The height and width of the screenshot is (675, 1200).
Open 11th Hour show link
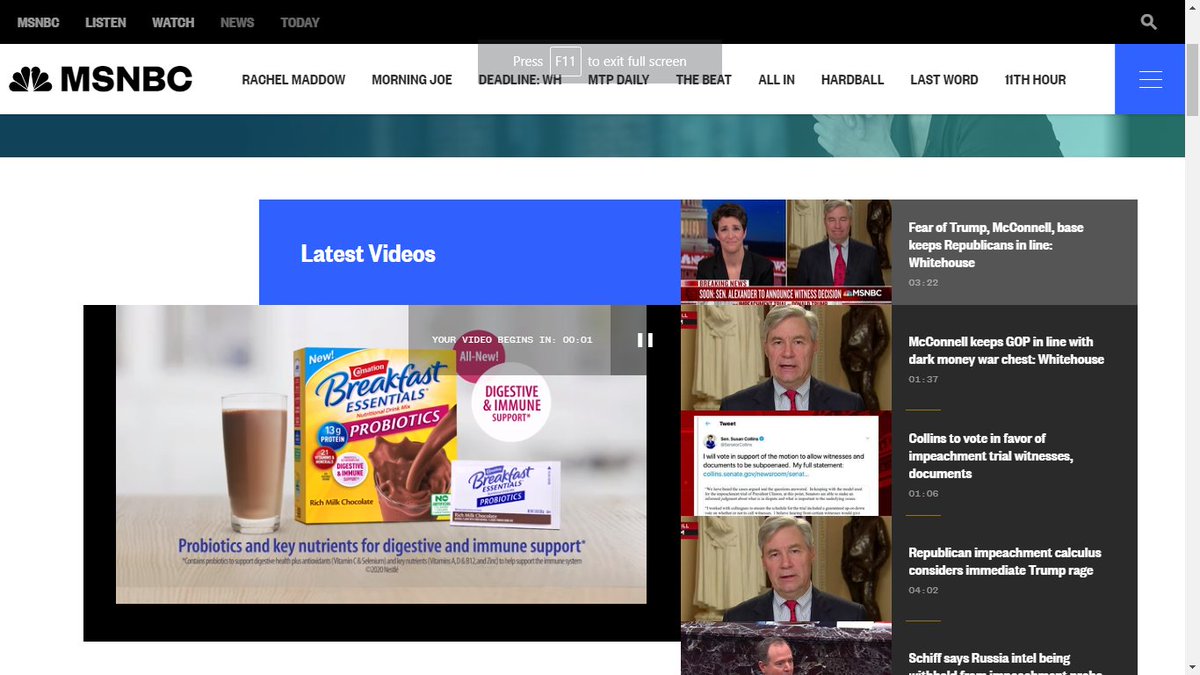click(1035, 79)
